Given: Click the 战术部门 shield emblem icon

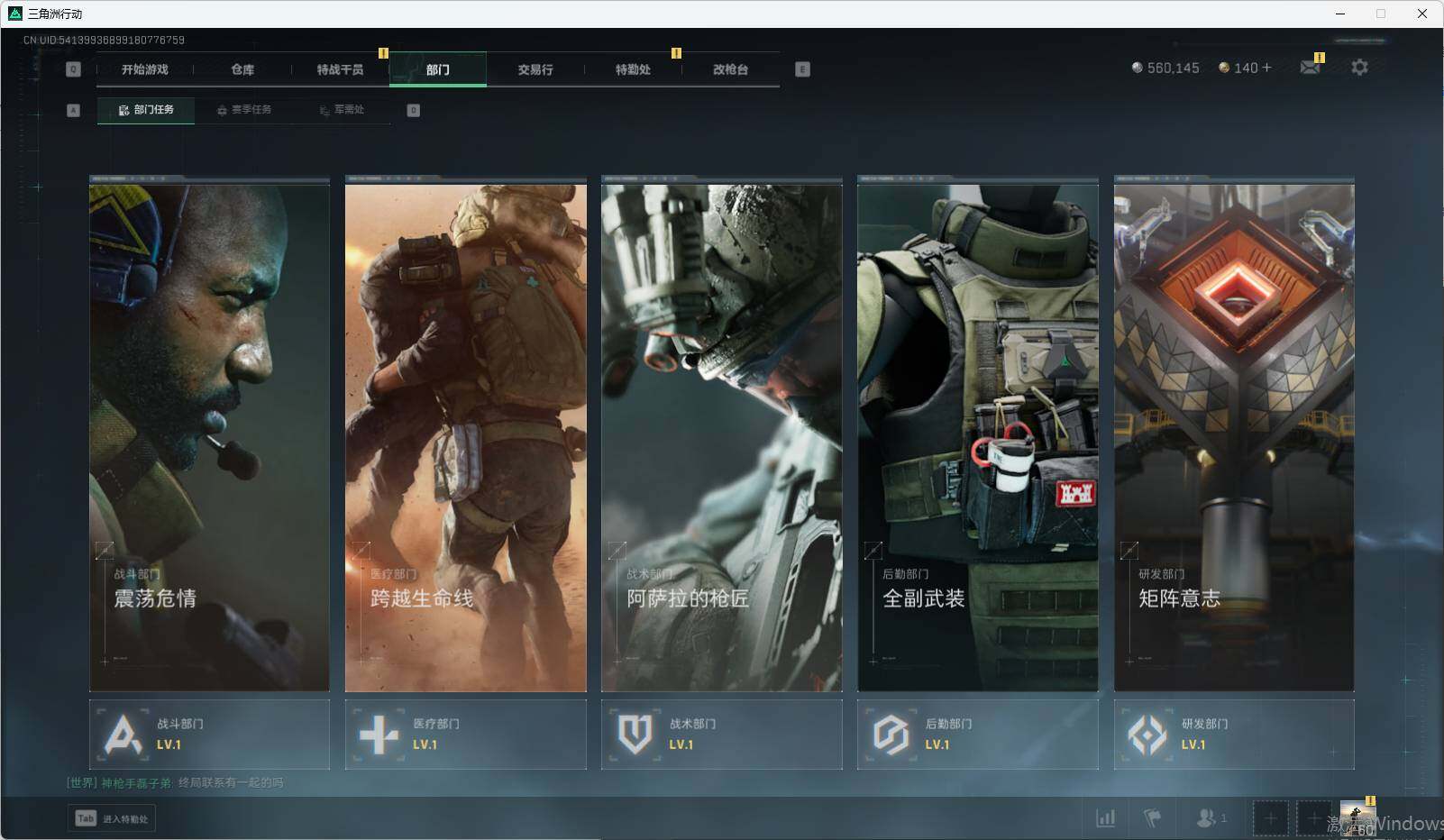Looking at the screenshot, I should tap(635, 735).
